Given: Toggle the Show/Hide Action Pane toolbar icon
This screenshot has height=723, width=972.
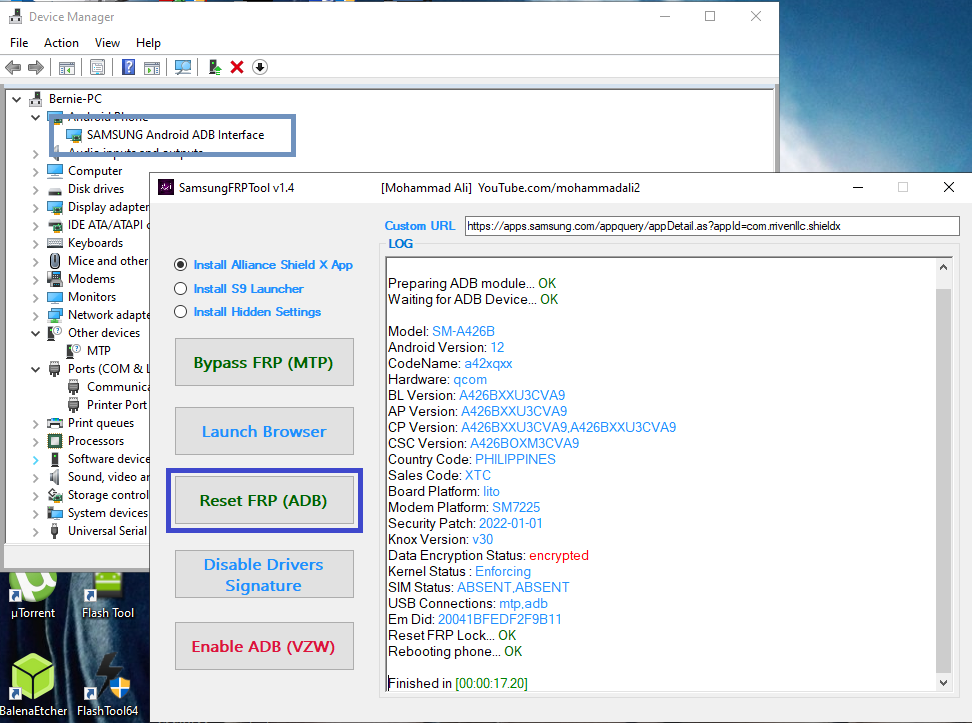Looking at the screenshot, I should (152, 67).
